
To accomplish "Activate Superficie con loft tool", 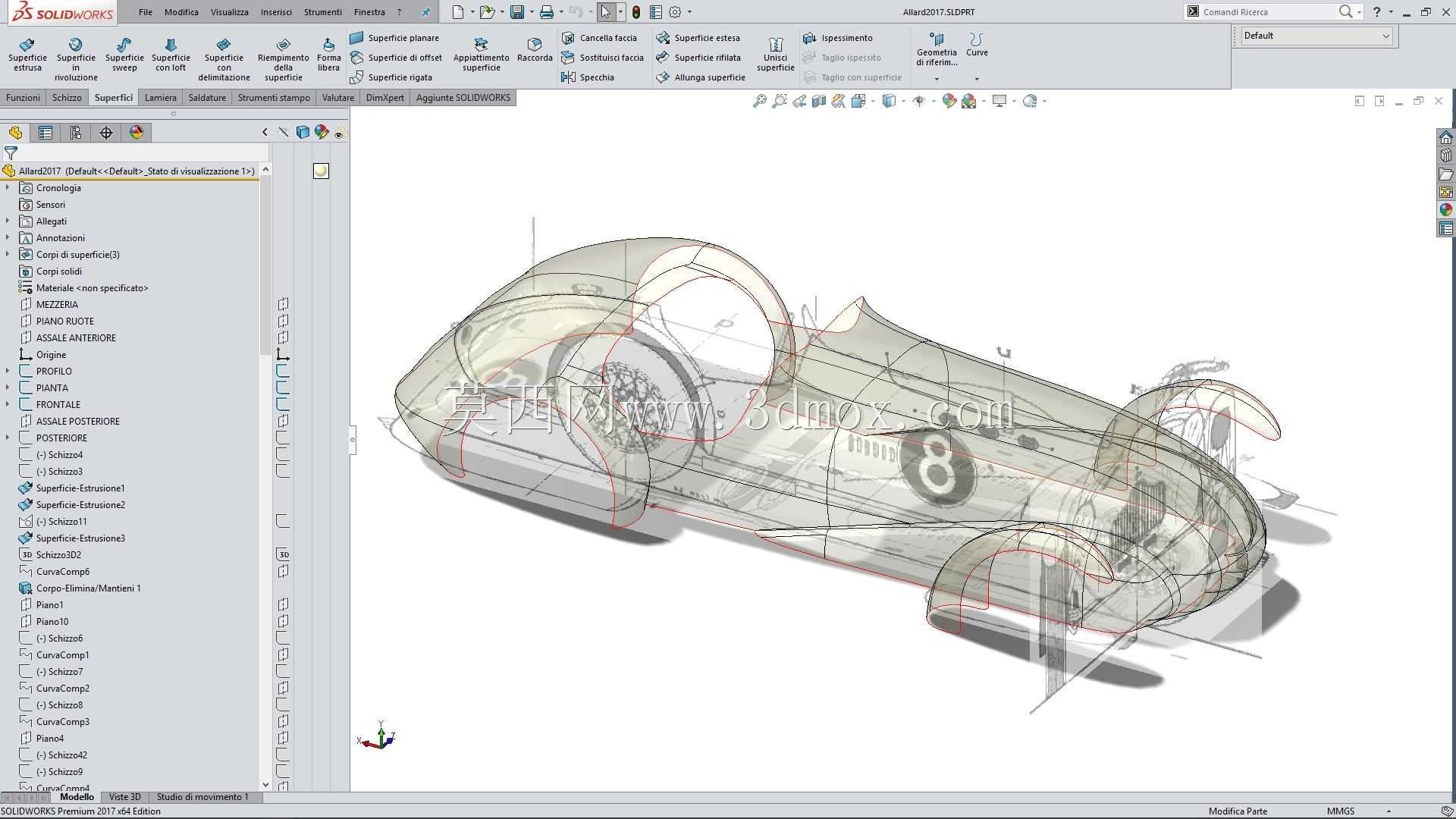I will 171,55.
